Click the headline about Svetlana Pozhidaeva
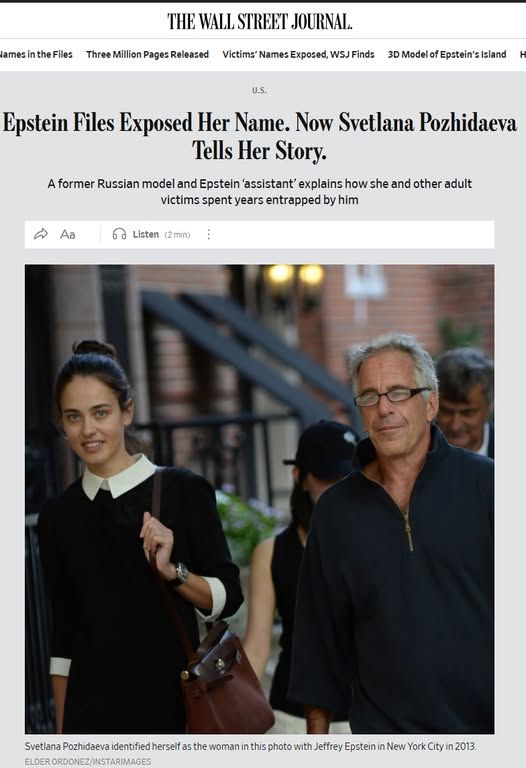The width and height of the screenshot is (526, 768). pyautogui.click(x=260, y=136)
